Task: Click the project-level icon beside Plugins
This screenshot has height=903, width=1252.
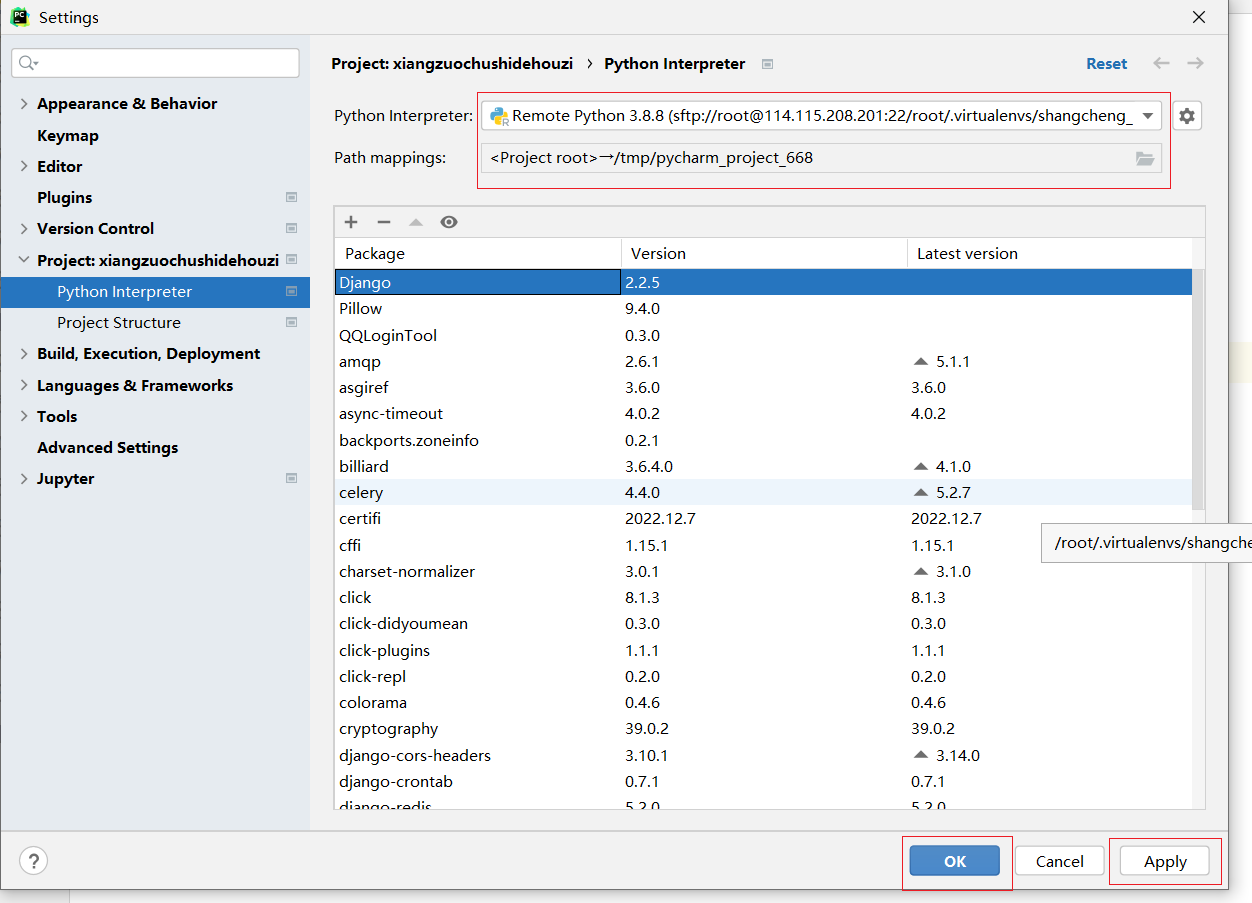Action: (x=291, y=197)
